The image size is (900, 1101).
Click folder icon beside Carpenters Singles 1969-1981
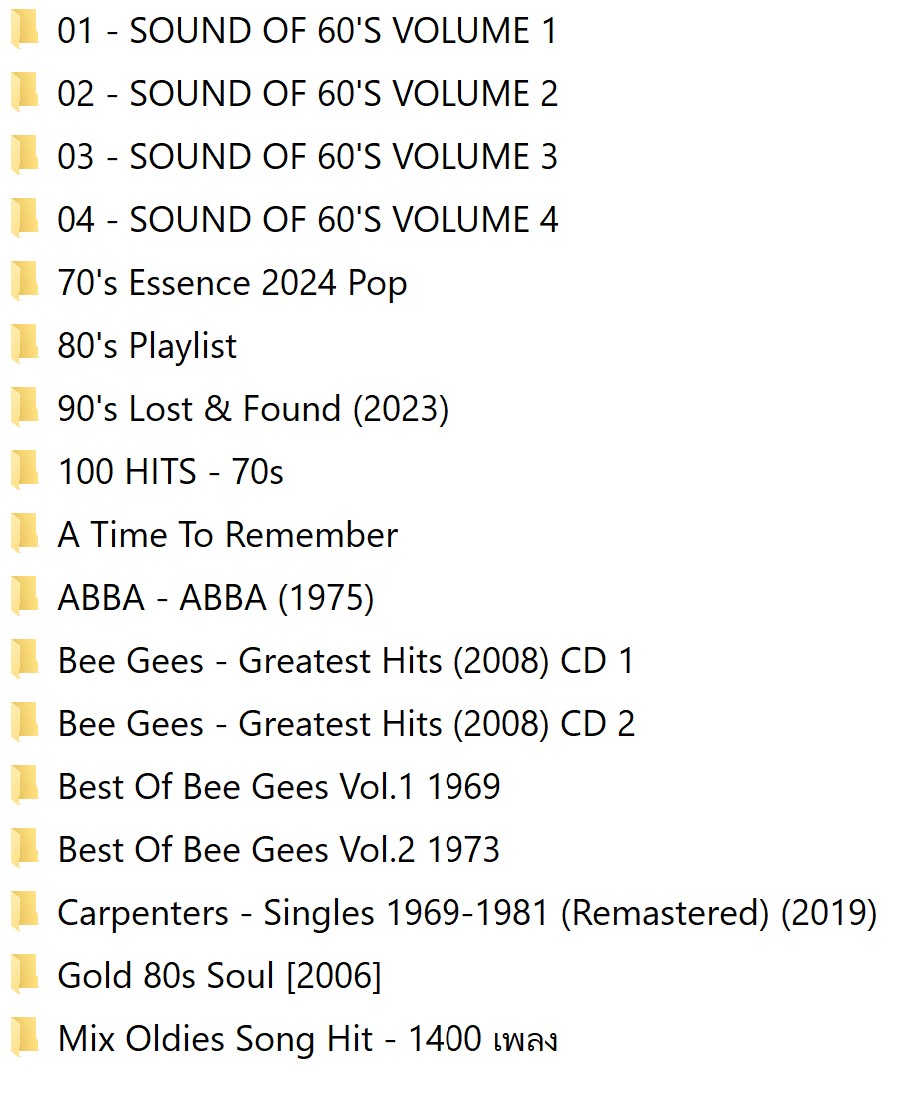24,913
